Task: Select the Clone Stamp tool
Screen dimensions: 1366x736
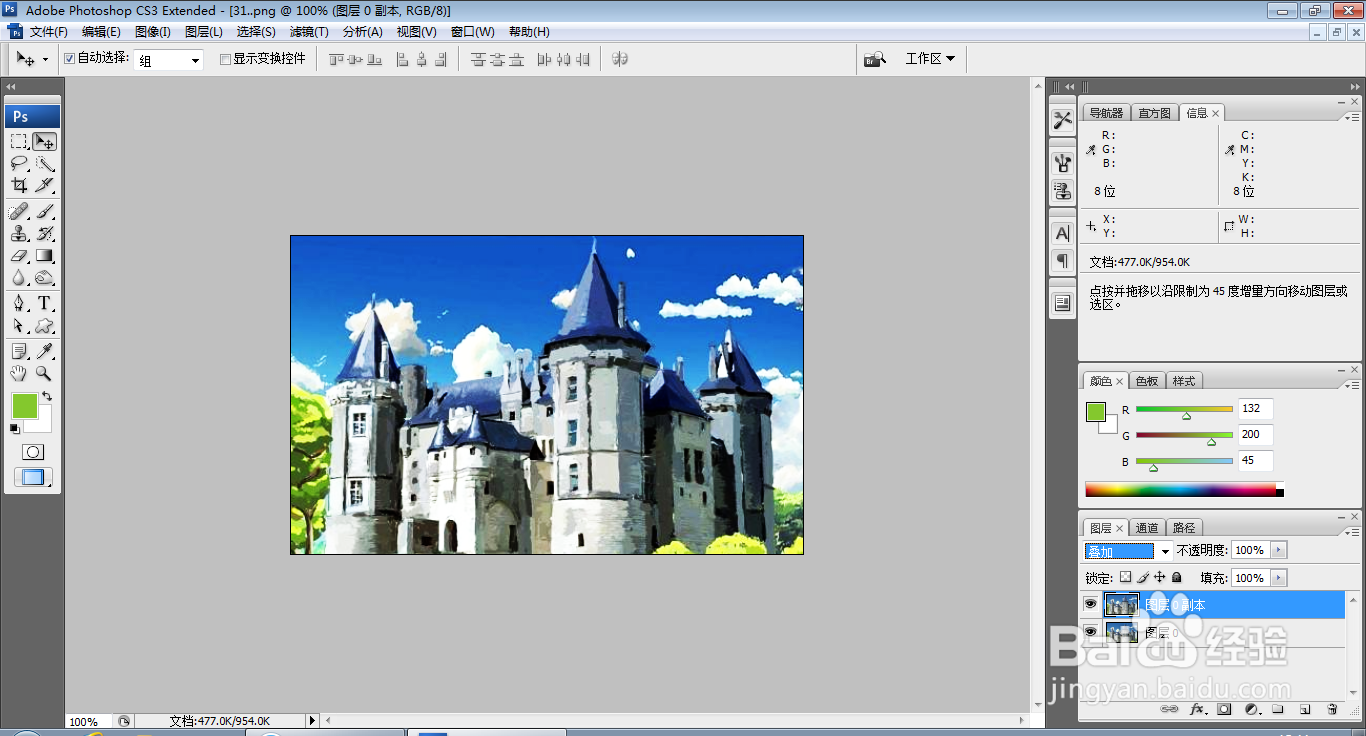Action: click(x=19, y=233)
